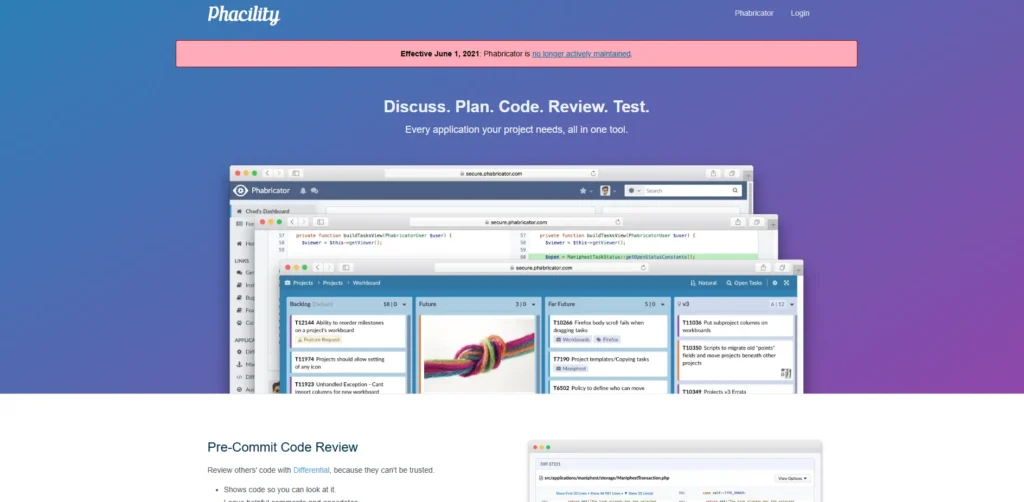Click the reload icon in the back dashboard window address bar

coord(593,173)
